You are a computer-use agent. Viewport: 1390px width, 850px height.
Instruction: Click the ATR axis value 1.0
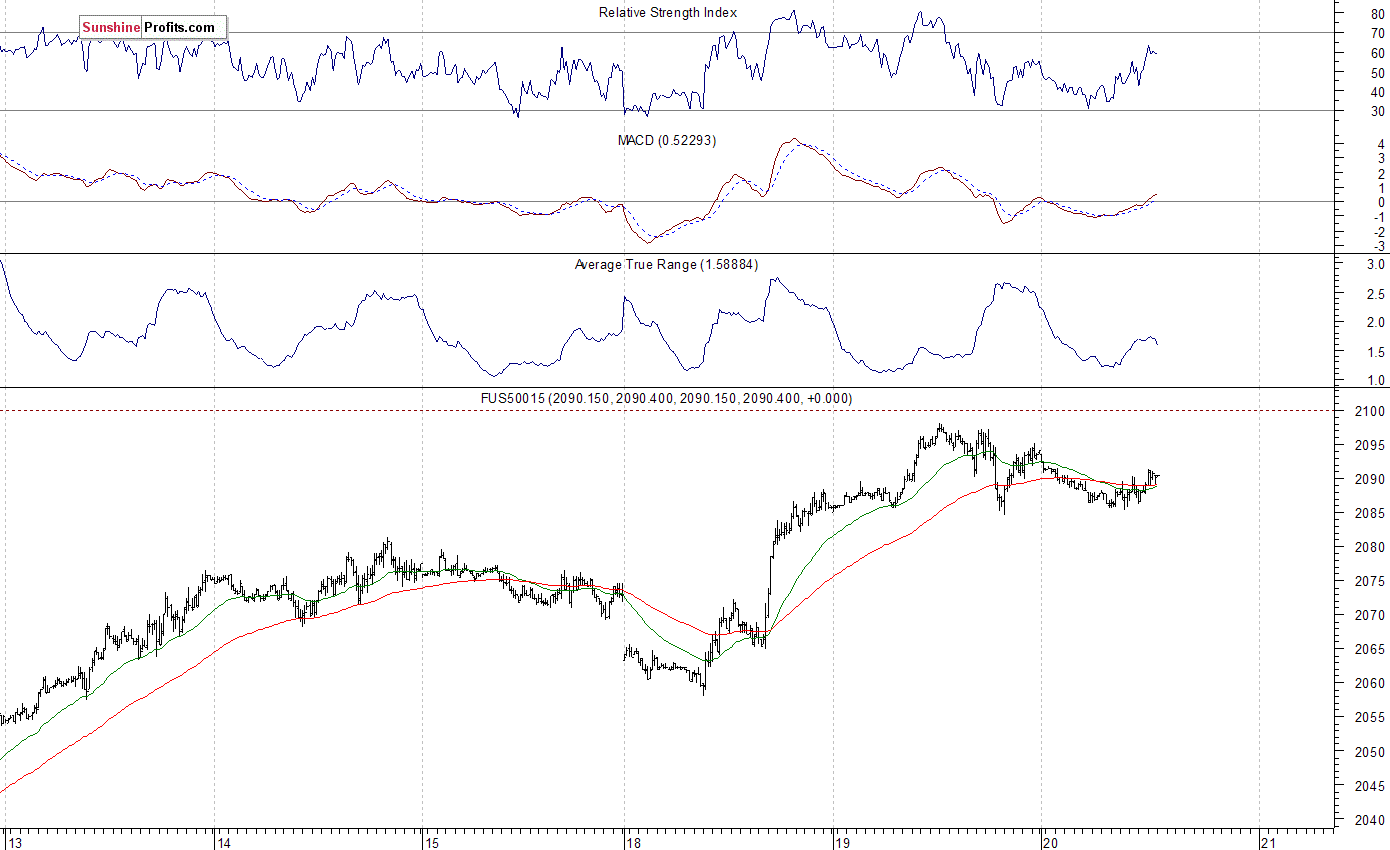1375,381
